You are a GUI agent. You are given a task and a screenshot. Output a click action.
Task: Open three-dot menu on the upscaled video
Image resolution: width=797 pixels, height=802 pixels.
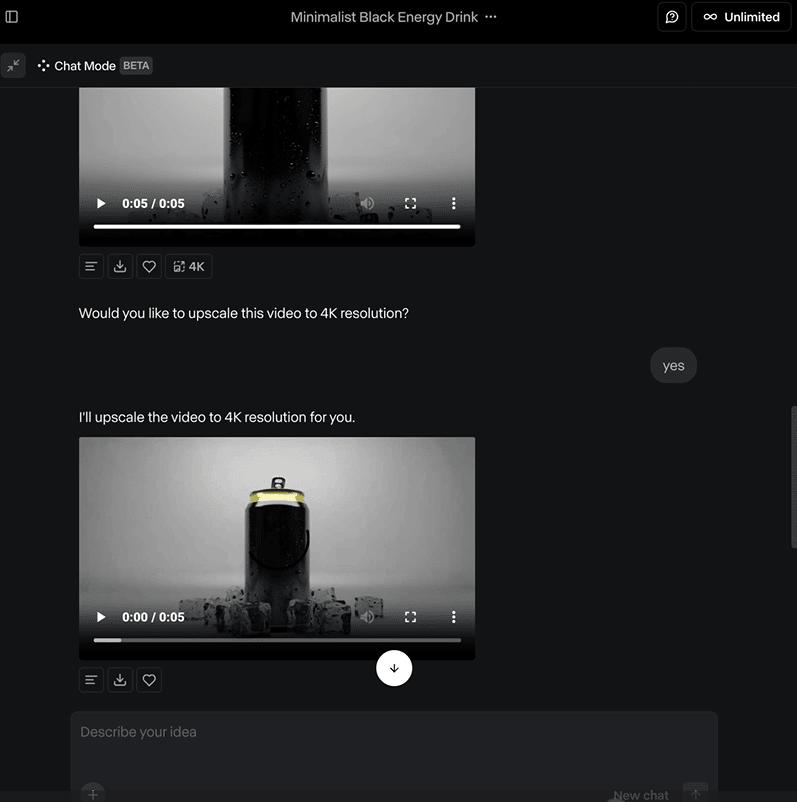(x=453, y=617)
